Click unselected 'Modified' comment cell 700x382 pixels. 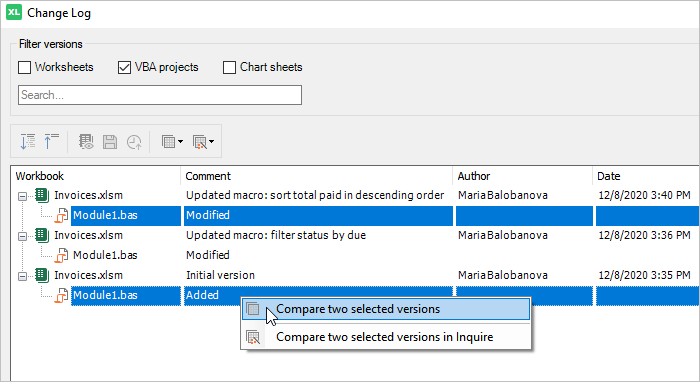(208, 255)
